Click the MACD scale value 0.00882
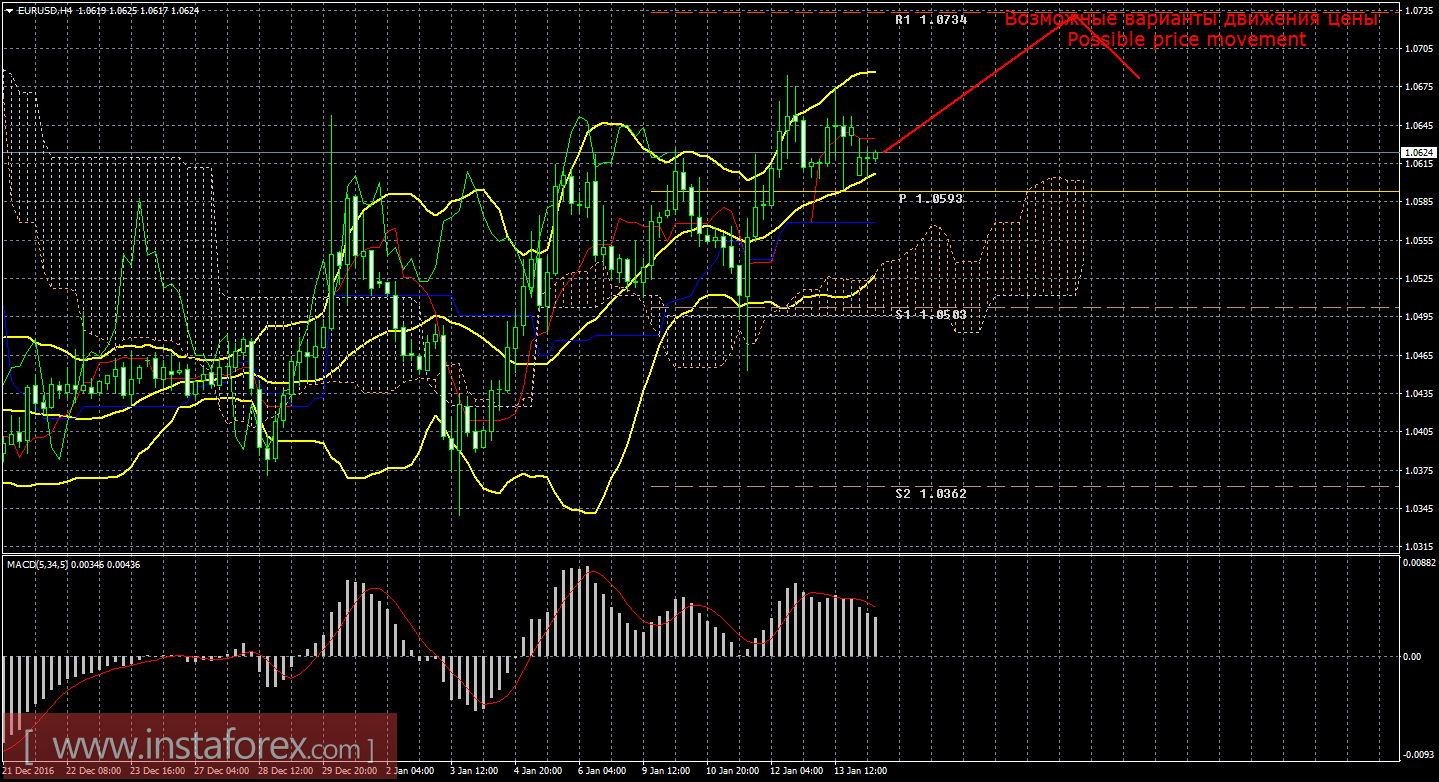This screenshot has height=782, width=1439. (x=1419, y=562)
